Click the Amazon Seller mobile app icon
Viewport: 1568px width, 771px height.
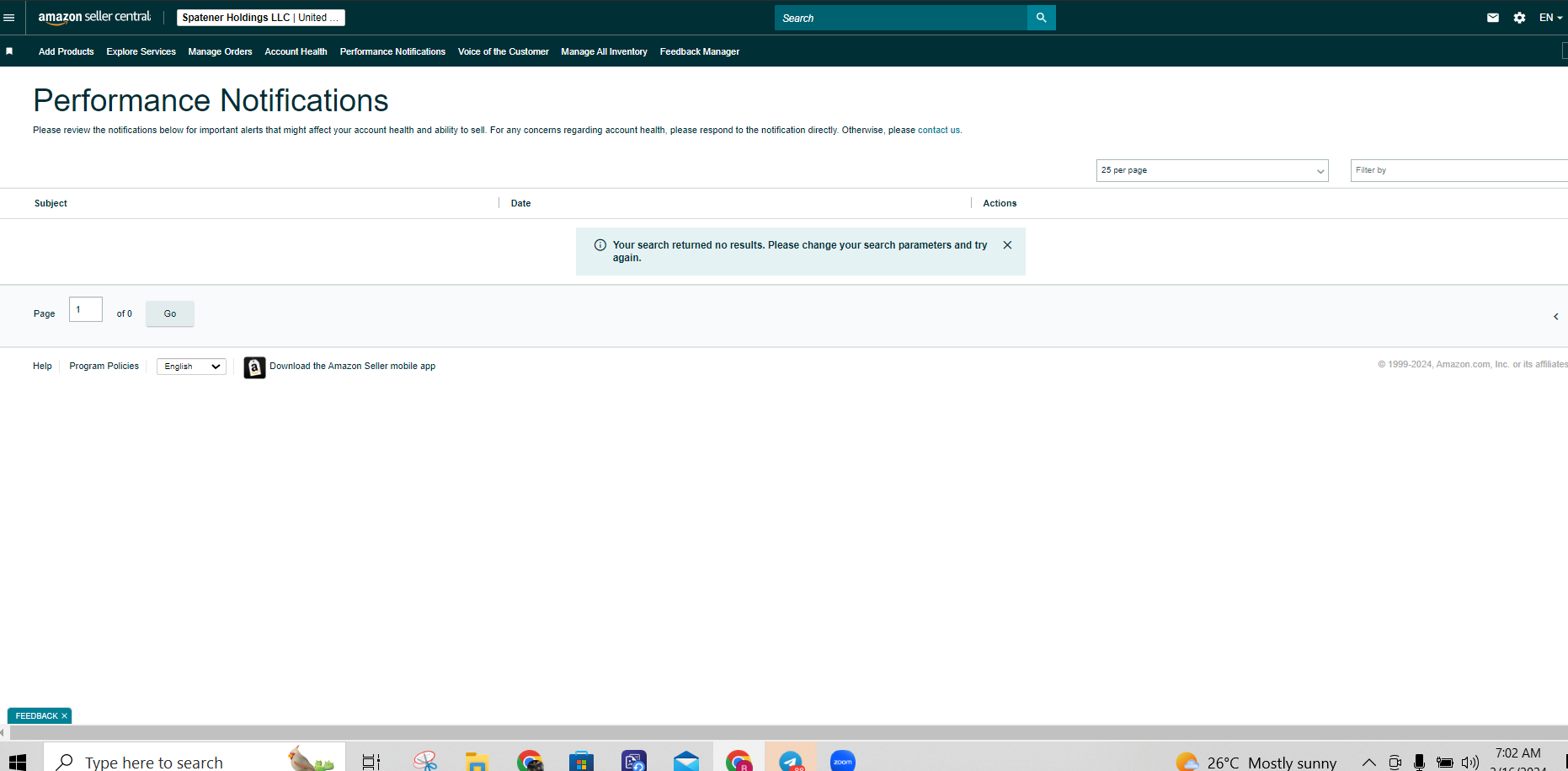254,367
